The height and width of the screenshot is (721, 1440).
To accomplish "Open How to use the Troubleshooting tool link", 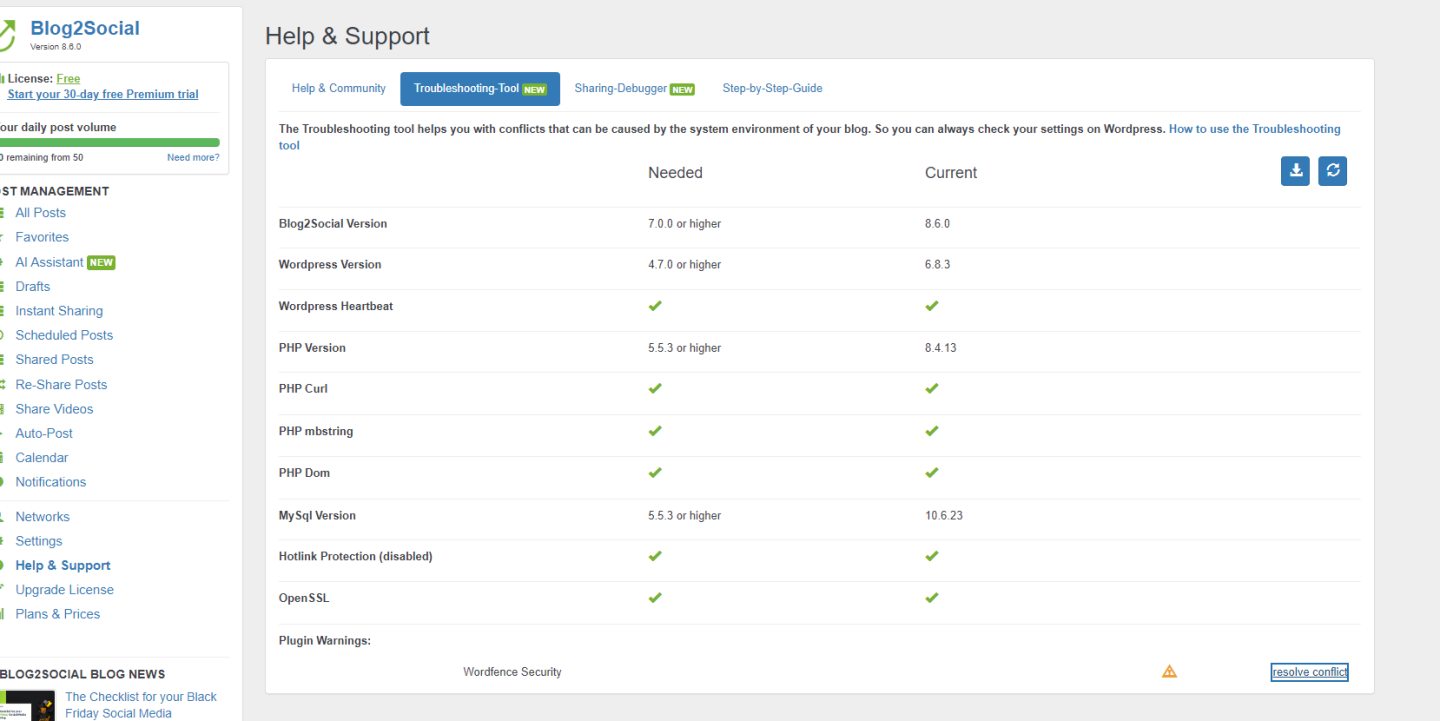I will tap(1254, 129).
